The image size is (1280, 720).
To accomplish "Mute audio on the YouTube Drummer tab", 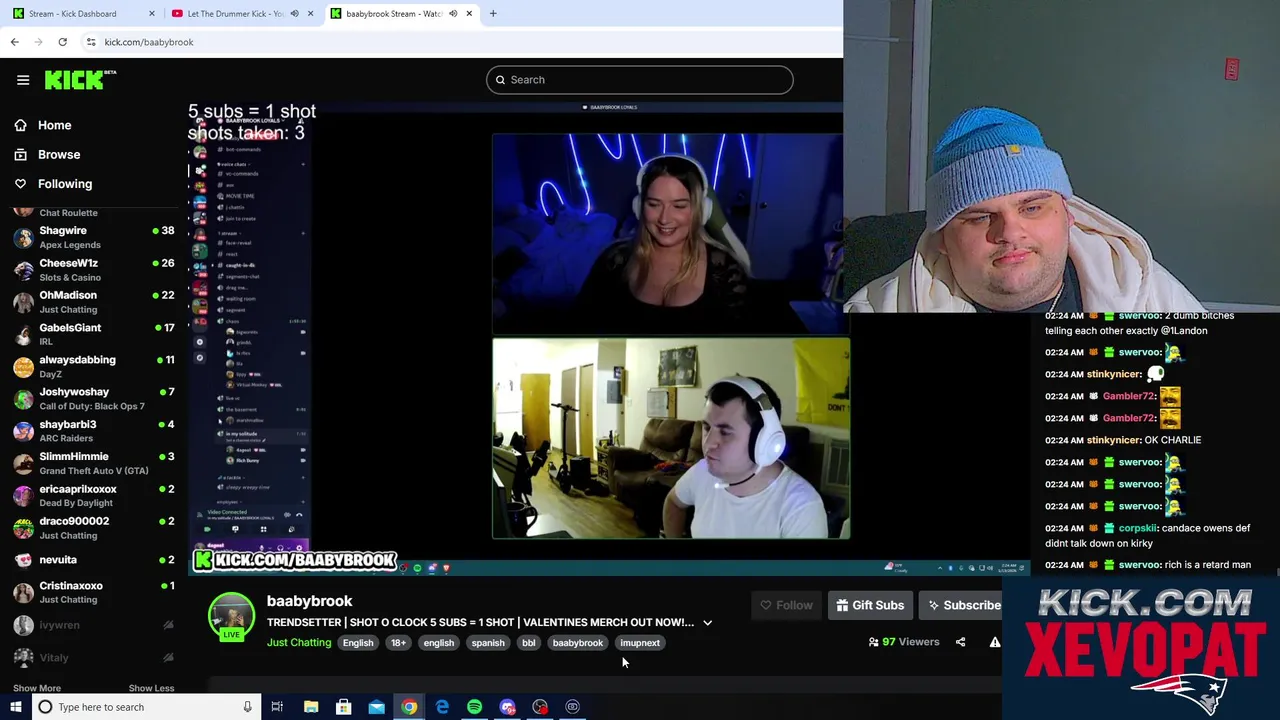I will click(x=296, y=13).
